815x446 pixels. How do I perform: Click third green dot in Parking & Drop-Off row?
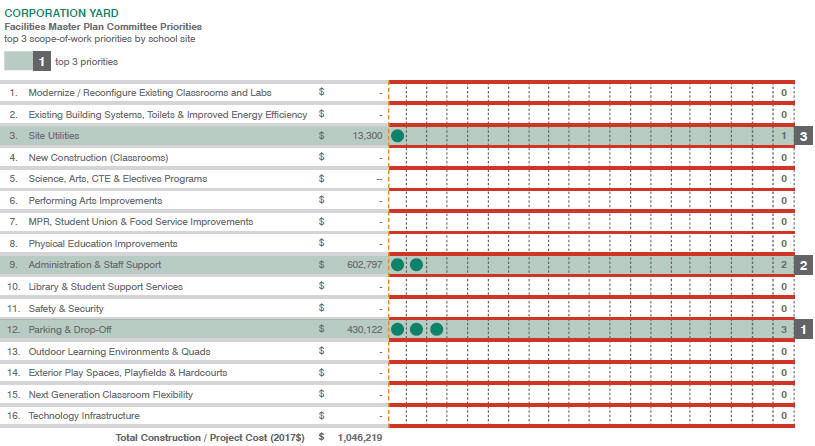(436, 329)
